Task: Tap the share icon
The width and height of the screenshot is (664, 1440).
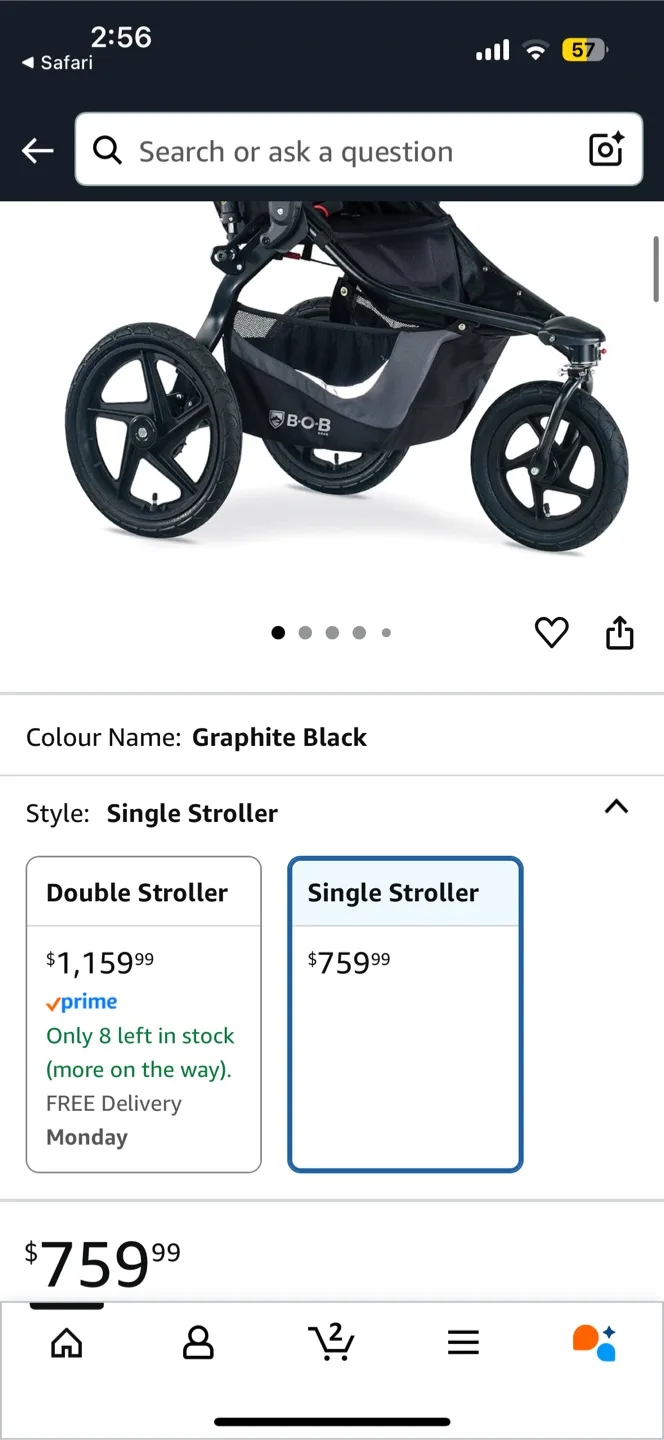Action: coord(620,632)
